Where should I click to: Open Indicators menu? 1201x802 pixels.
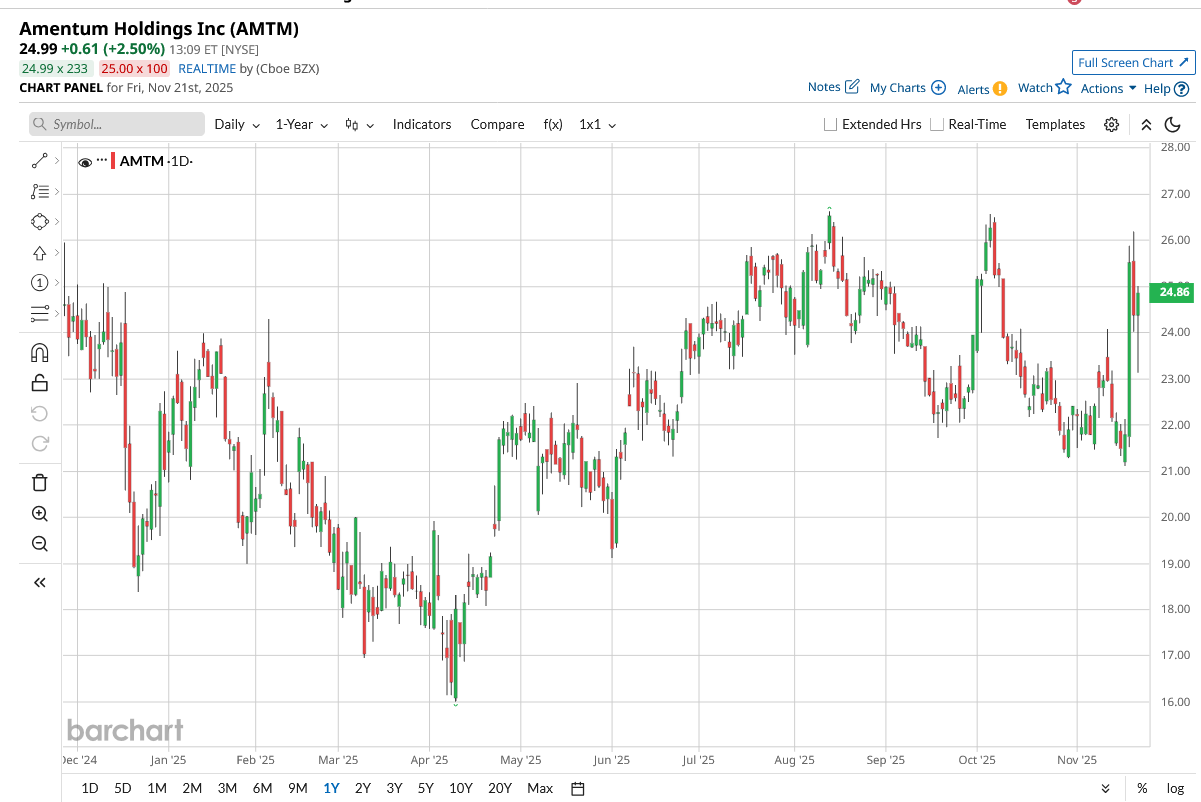pos(422,125)
